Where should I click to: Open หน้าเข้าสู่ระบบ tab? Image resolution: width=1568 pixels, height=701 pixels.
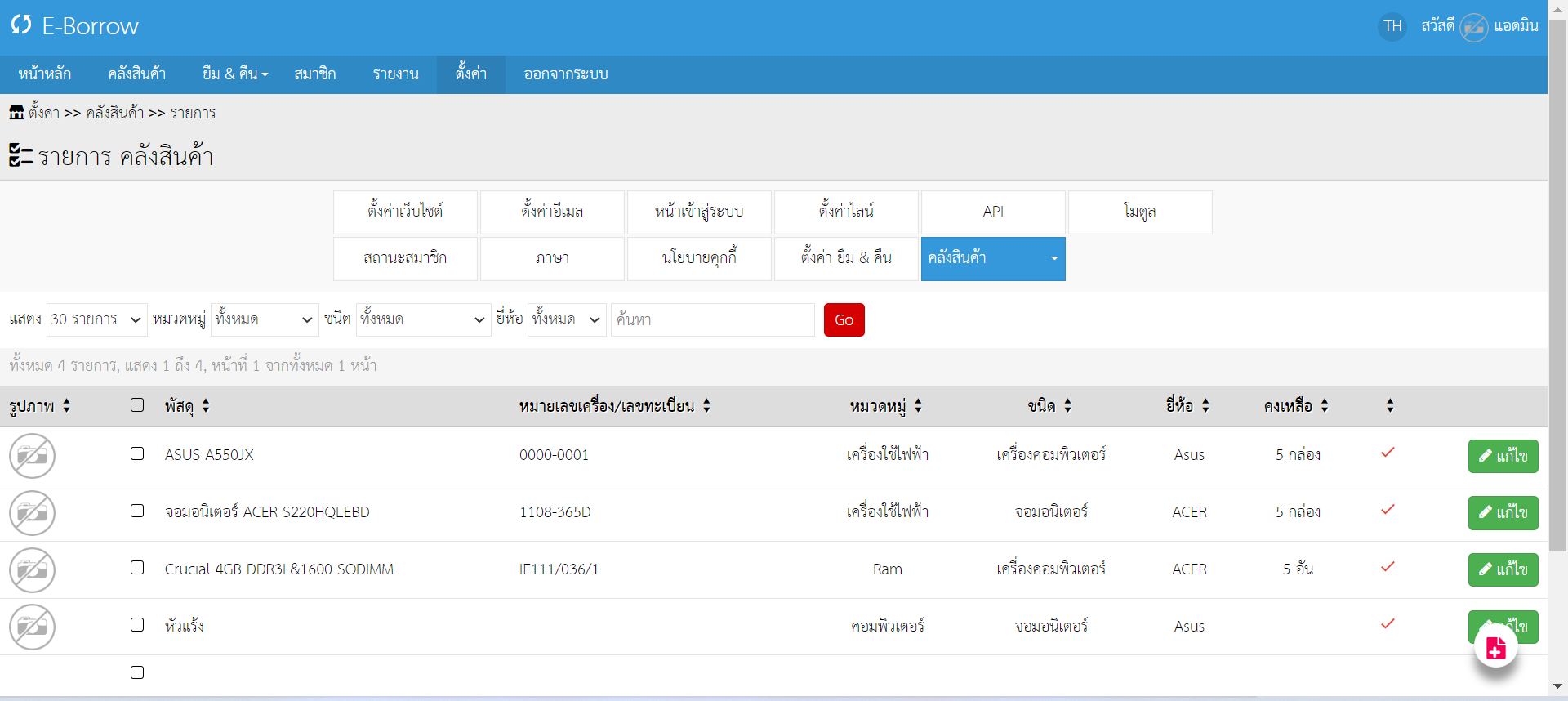(x=699, y=212)
